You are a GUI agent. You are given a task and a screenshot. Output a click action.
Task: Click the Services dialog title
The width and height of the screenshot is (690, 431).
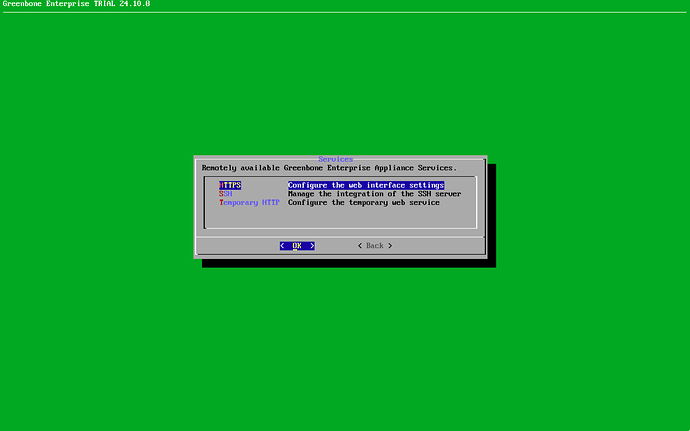point(336,159)
